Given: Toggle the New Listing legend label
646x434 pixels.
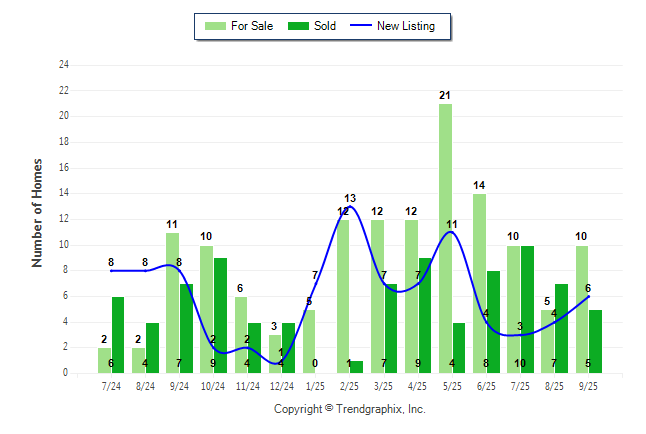Looking at the screenshot, I should click(x=406, y=26).
